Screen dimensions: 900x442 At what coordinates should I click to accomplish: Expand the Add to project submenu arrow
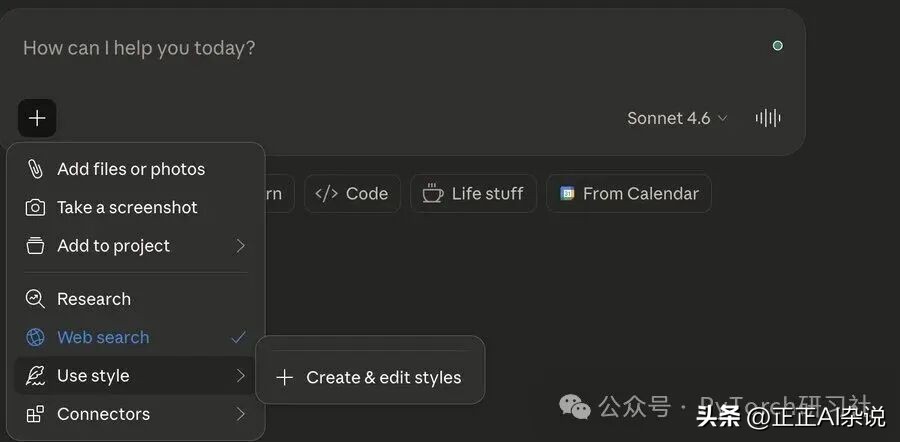point(240,246)
